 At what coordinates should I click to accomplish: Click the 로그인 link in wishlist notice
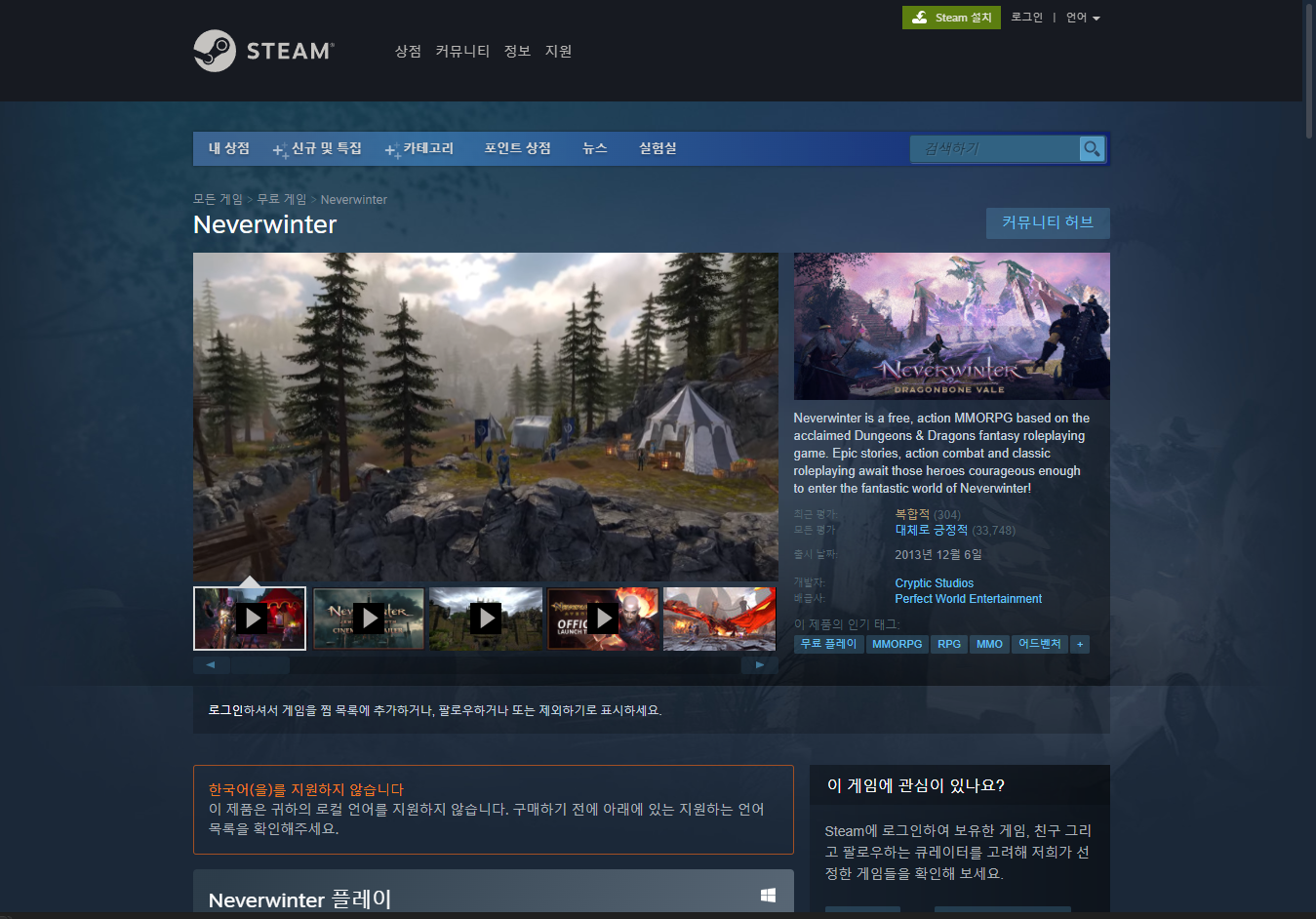pos(225,710)
